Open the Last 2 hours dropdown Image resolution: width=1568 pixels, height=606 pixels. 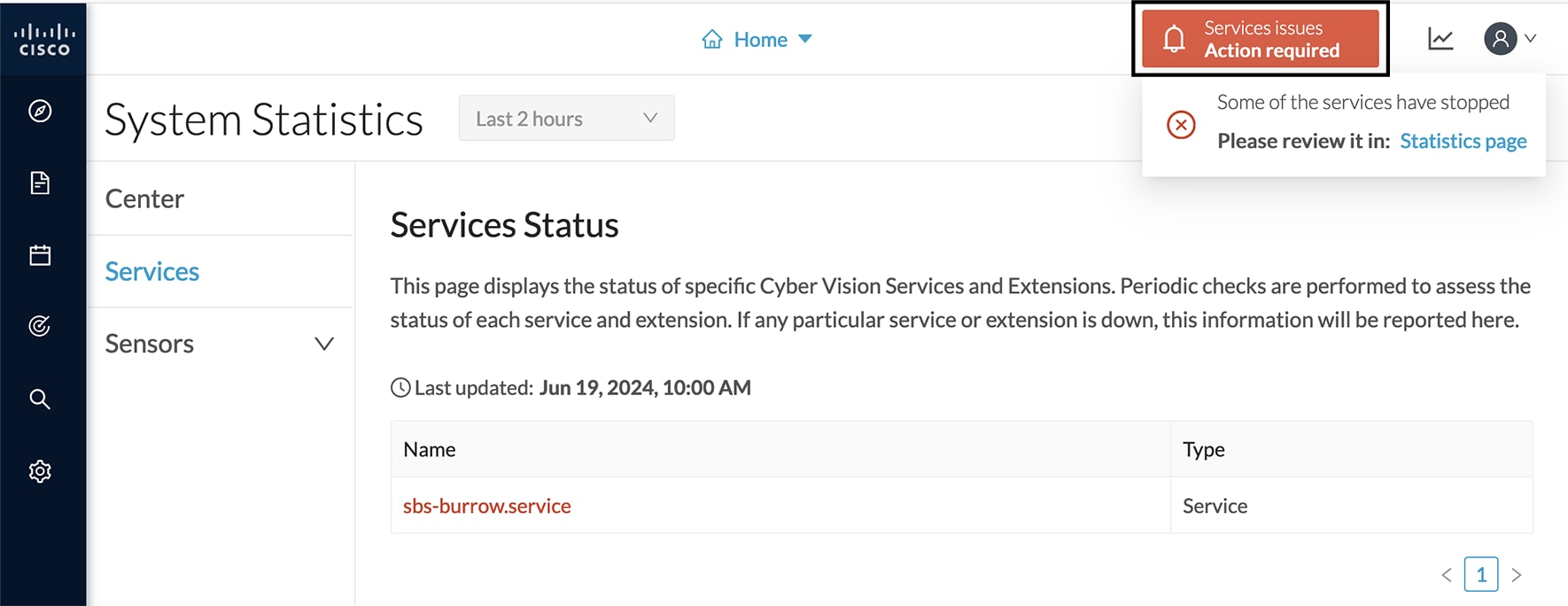(x=566, y=118)
